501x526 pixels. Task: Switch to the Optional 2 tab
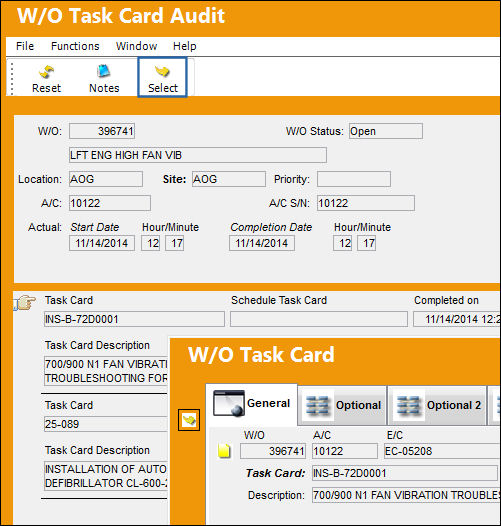(x=438, y=405)
